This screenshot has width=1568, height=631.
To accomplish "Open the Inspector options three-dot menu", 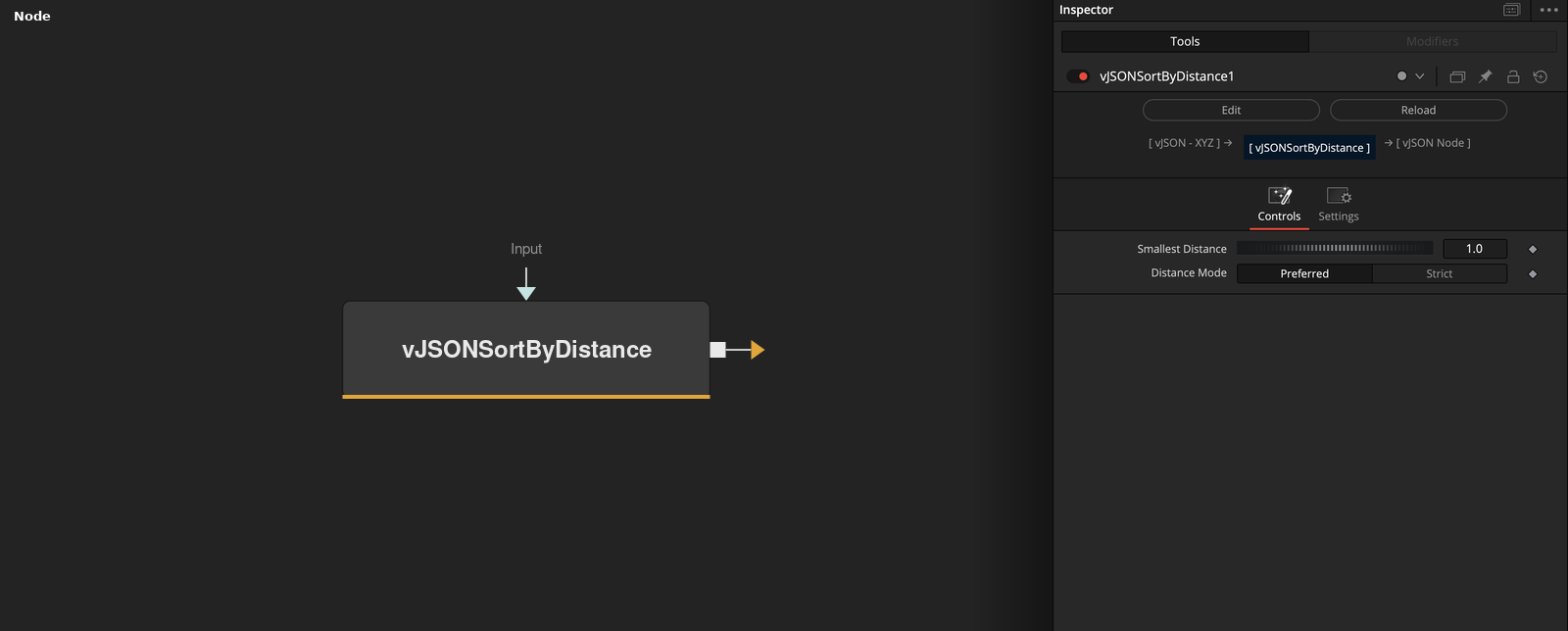I will tap(1548, 10).
